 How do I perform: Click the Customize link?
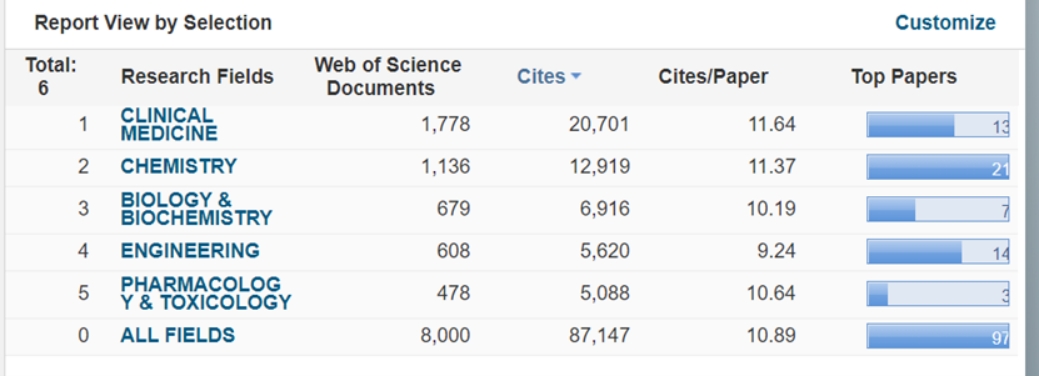pos(945,23)
